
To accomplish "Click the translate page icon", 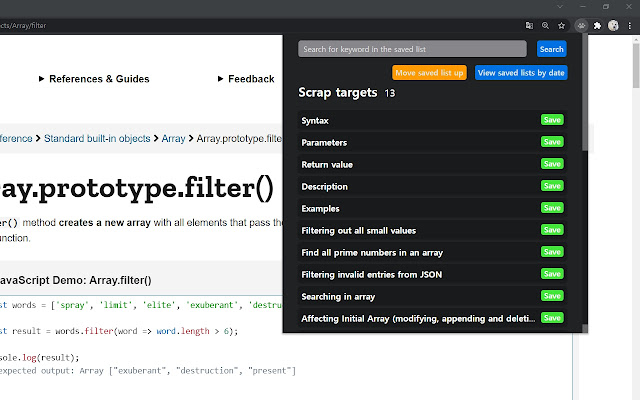I will (529, 26).
